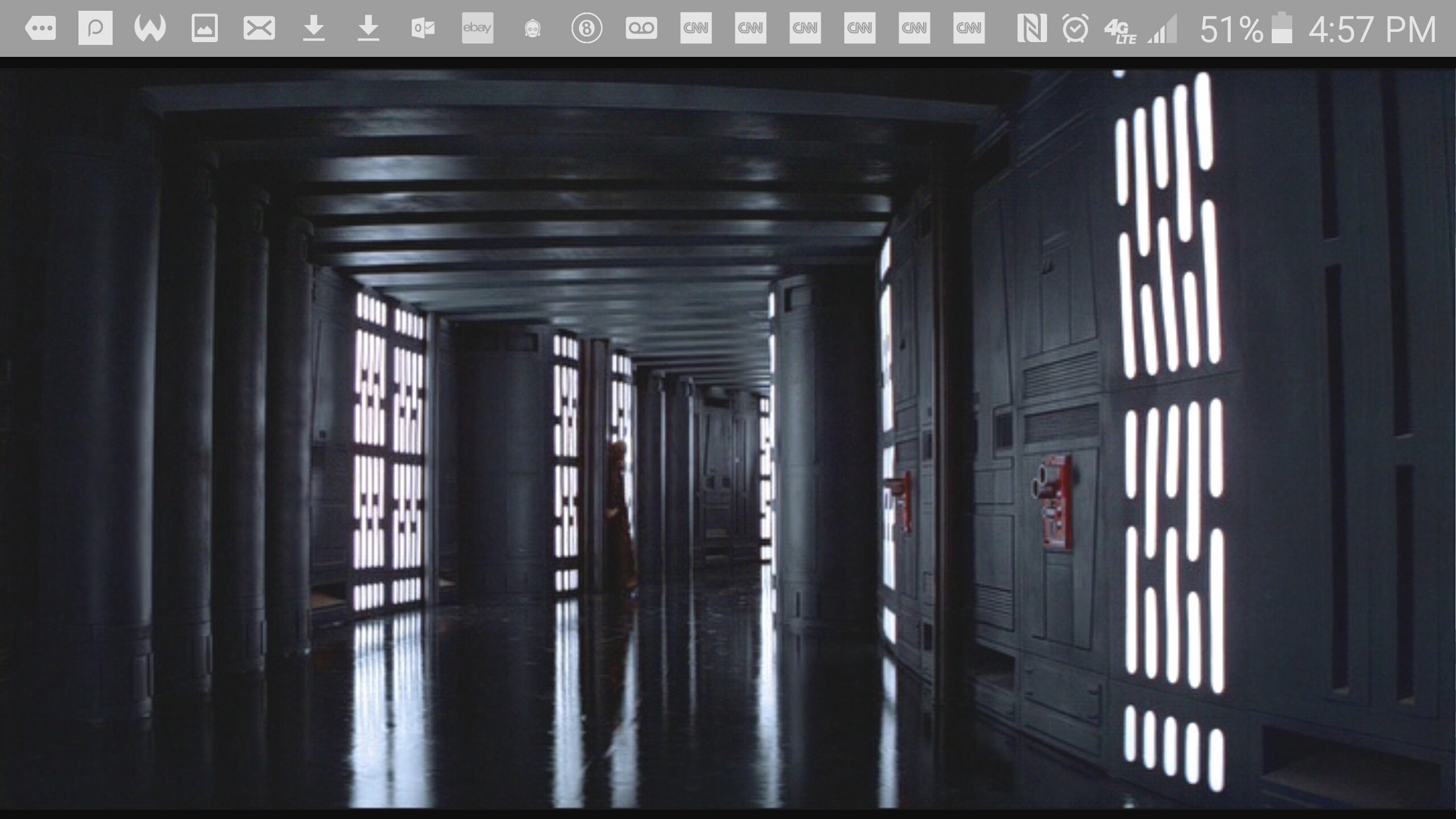Tap the NFC status icon
This screenshot has height=819, width=1456.
point(1031,28)
